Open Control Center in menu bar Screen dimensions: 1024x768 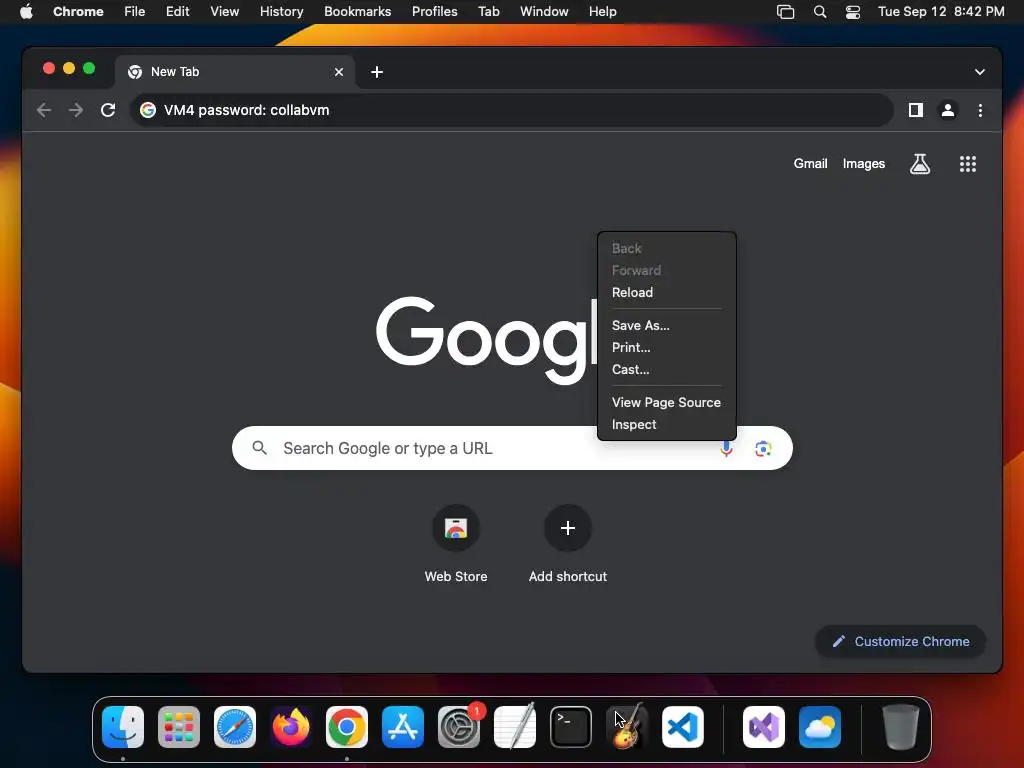click(x=852, y=12)
